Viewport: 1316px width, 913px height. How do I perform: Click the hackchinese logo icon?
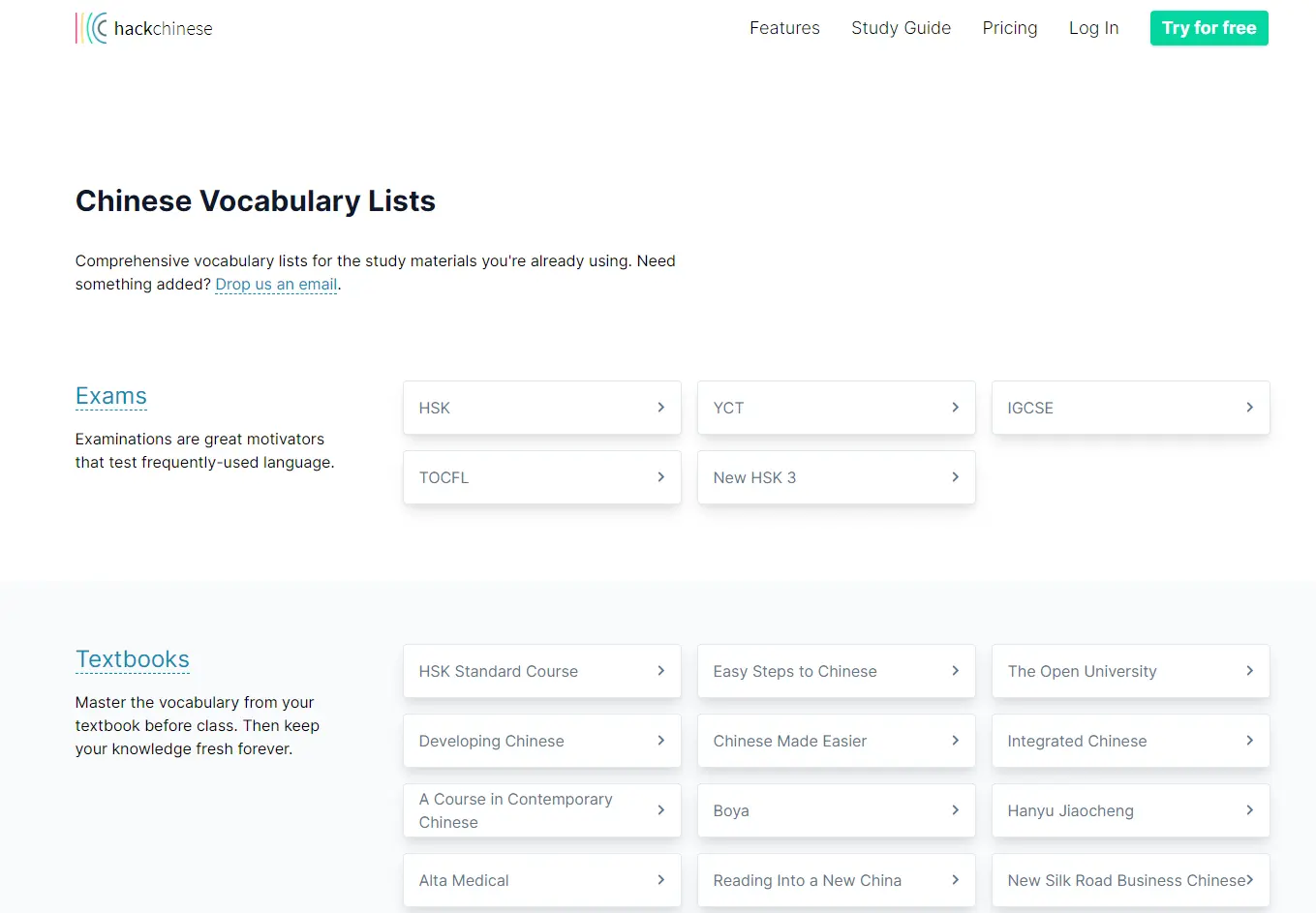(91, 28)
